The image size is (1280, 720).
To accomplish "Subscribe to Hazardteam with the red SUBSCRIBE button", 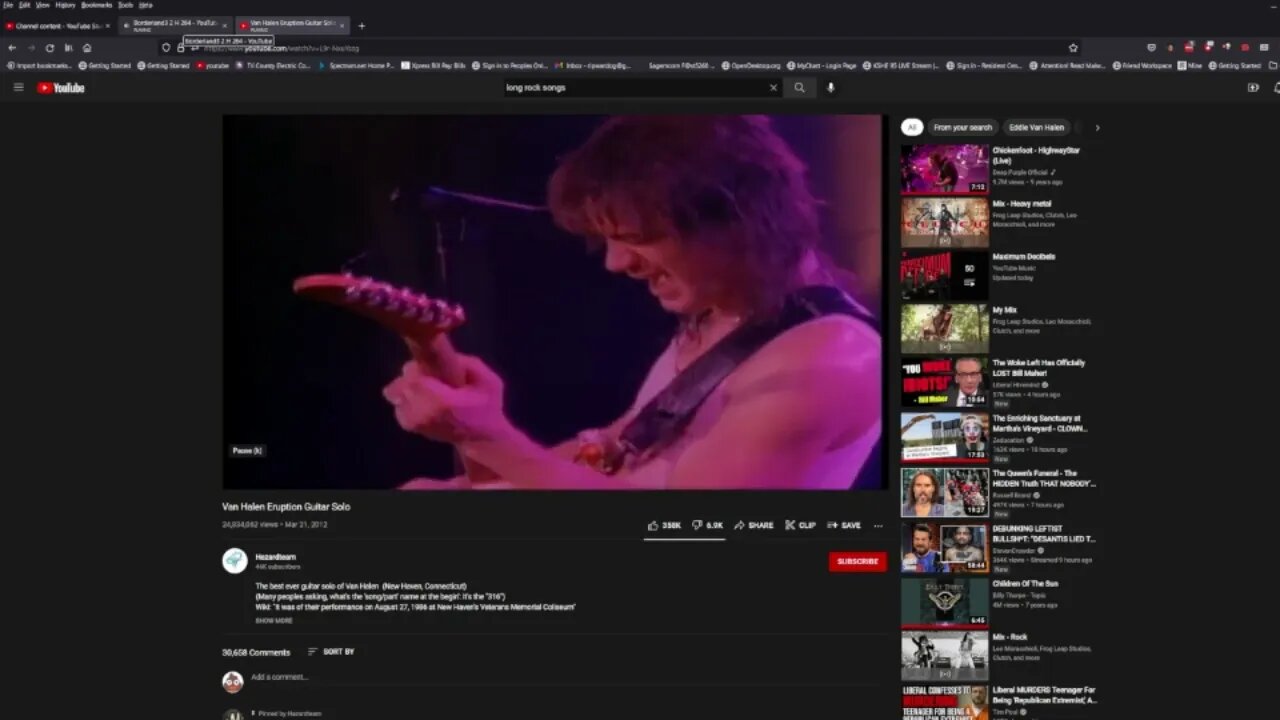I will point(857,561).
